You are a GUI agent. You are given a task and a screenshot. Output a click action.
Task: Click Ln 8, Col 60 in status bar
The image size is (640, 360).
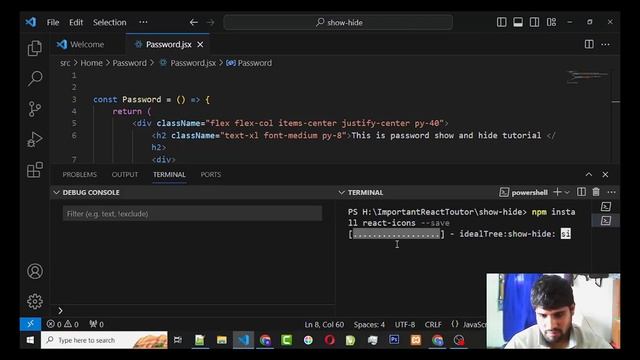pyautogui.click(x=324, y=324)
